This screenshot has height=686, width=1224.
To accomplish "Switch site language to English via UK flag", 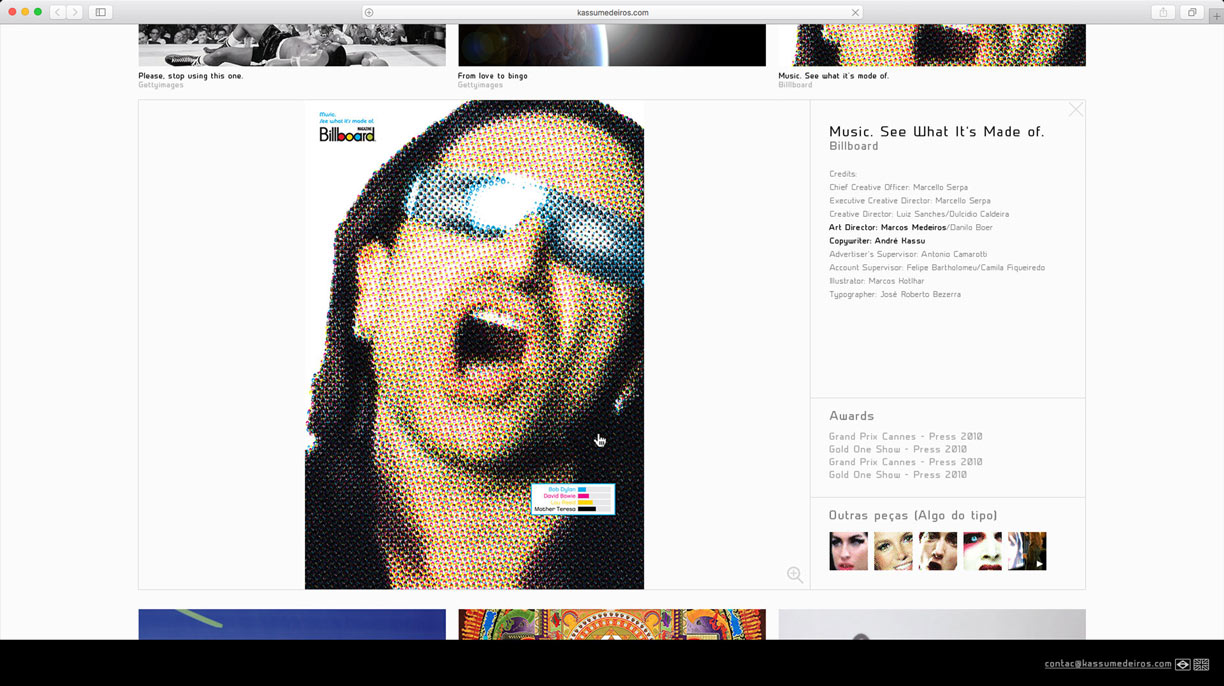I will [1201, 664].
